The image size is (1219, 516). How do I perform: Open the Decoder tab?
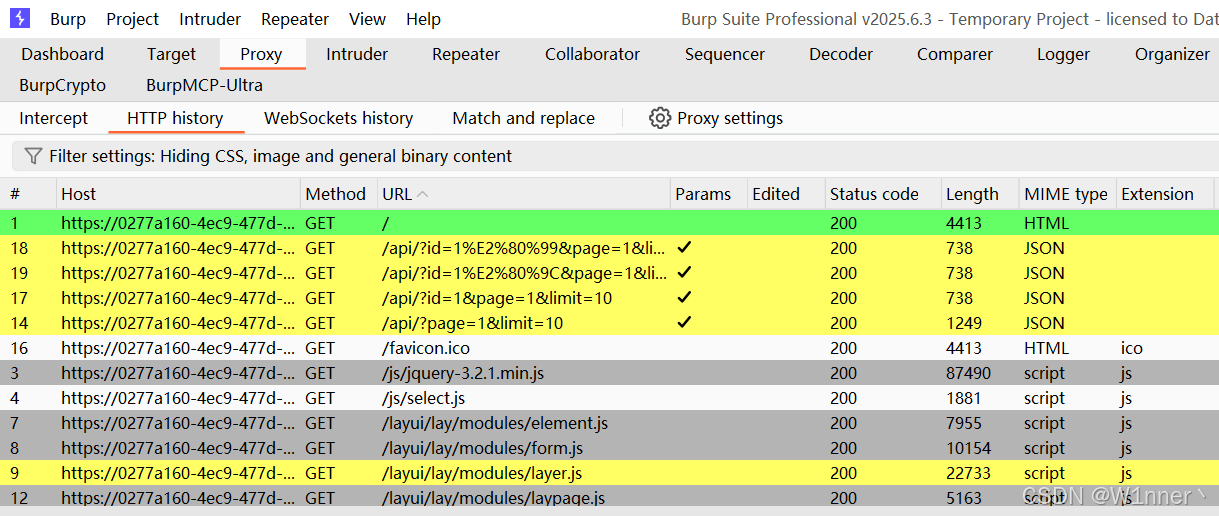(x=841, y=54)
